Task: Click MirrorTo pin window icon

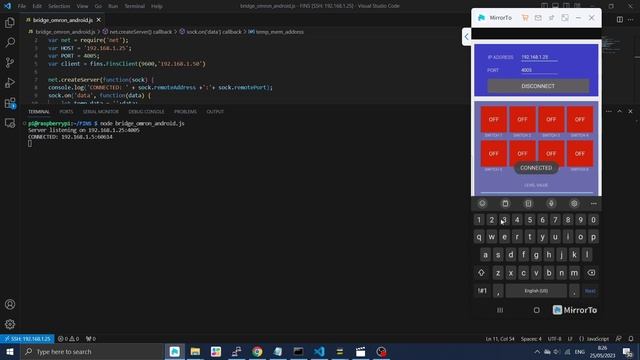Action: (x=551, y=18)
